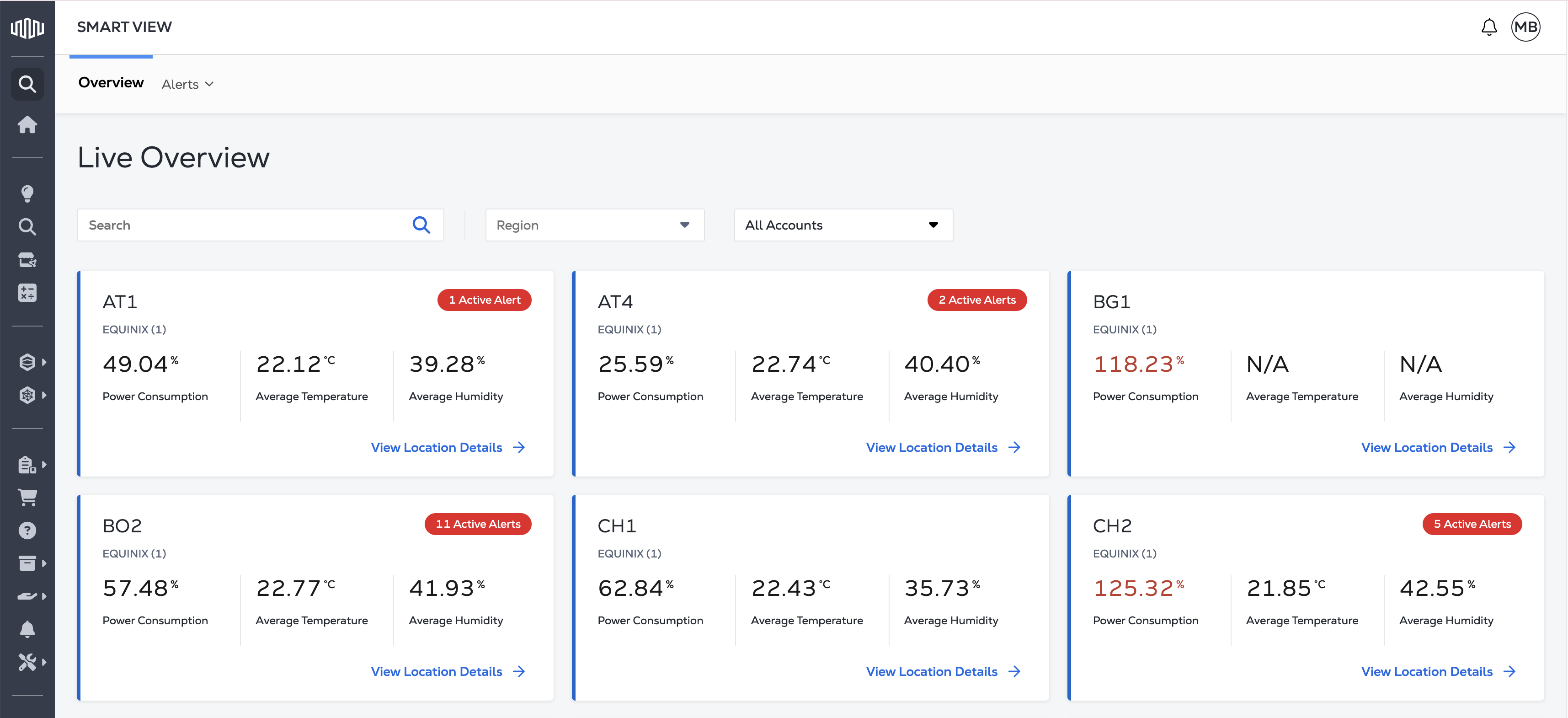Image resolution: width=1568 pixels, height=718 pixels.
Task: Click the clipboard building sidebar icon
Action: point(27,465)
